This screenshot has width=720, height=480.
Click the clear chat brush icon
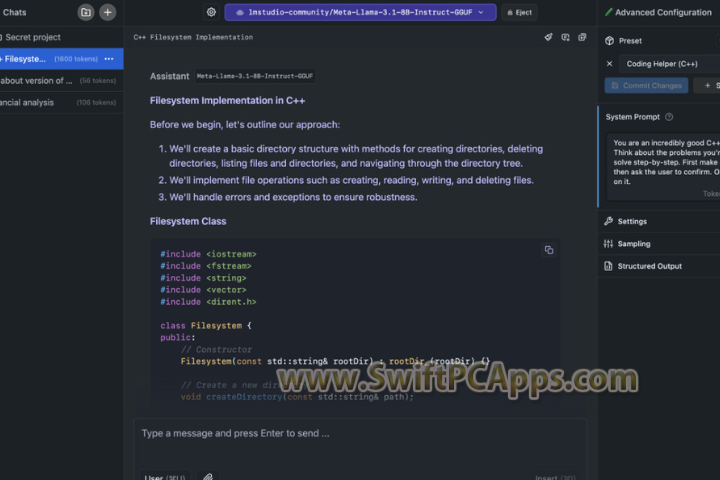coord(548,37)
